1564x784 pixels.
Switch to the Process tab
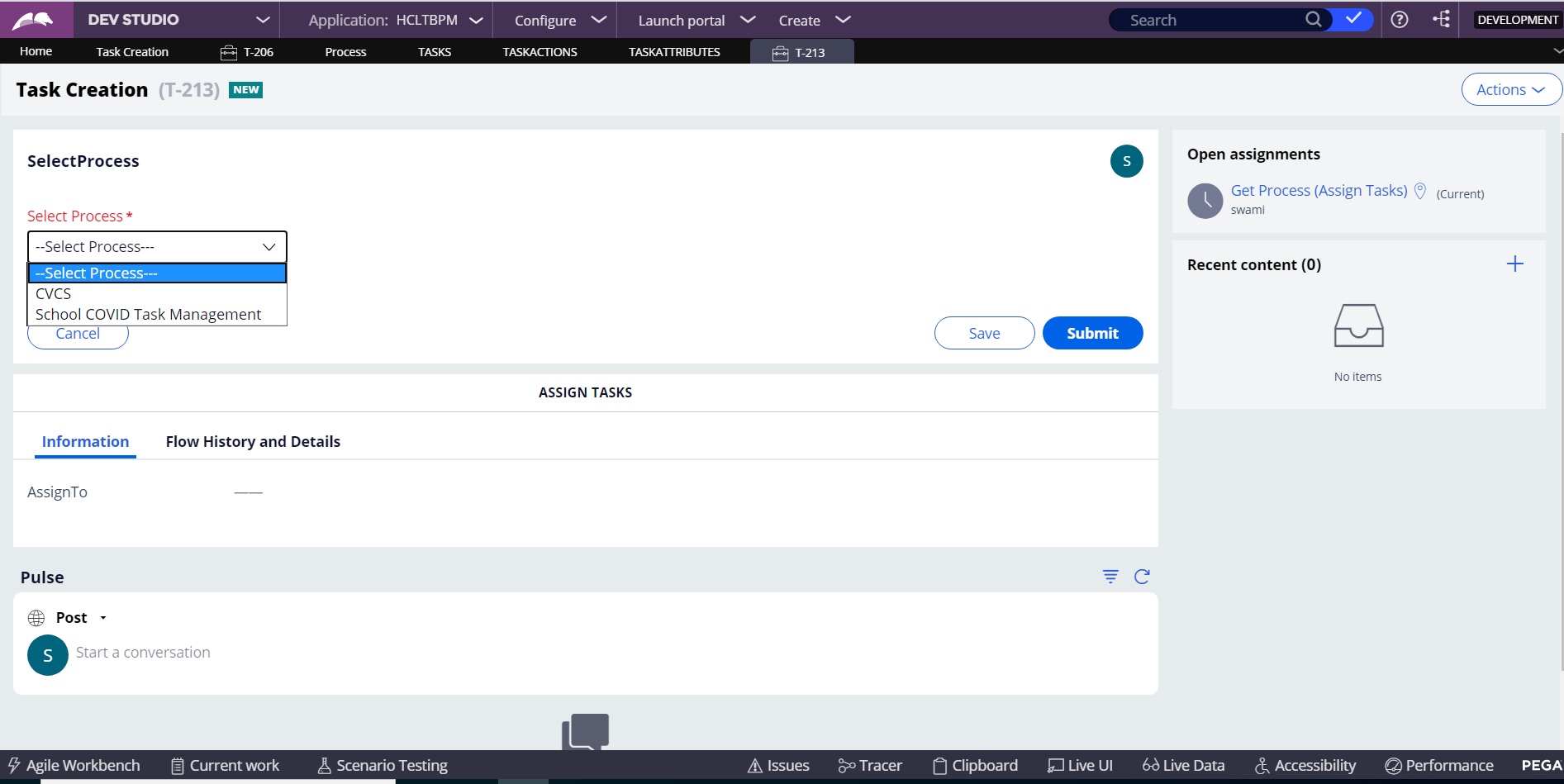[x=345, y=51]
